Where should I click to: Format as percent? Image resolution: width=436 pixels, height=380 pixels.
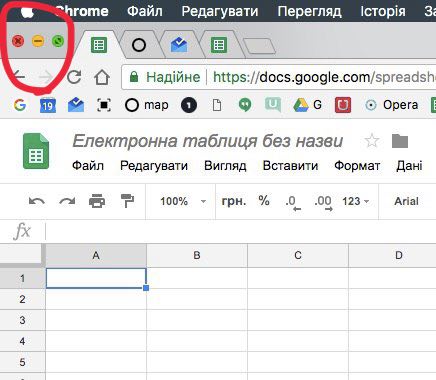point(264,201)
